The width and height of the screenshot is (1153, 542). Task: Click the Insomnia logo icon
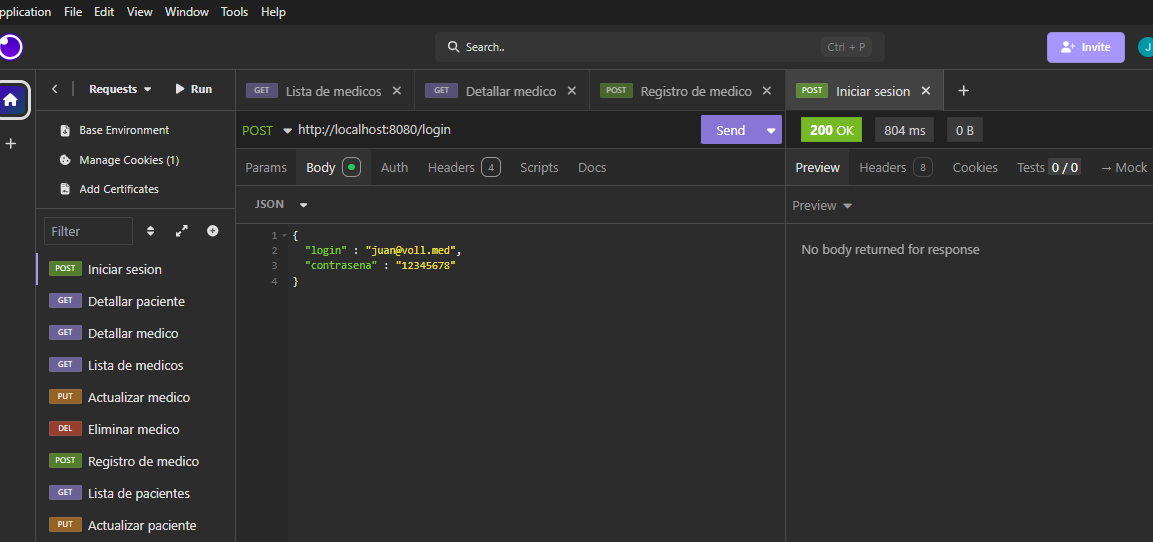click(x=10, y=47)
